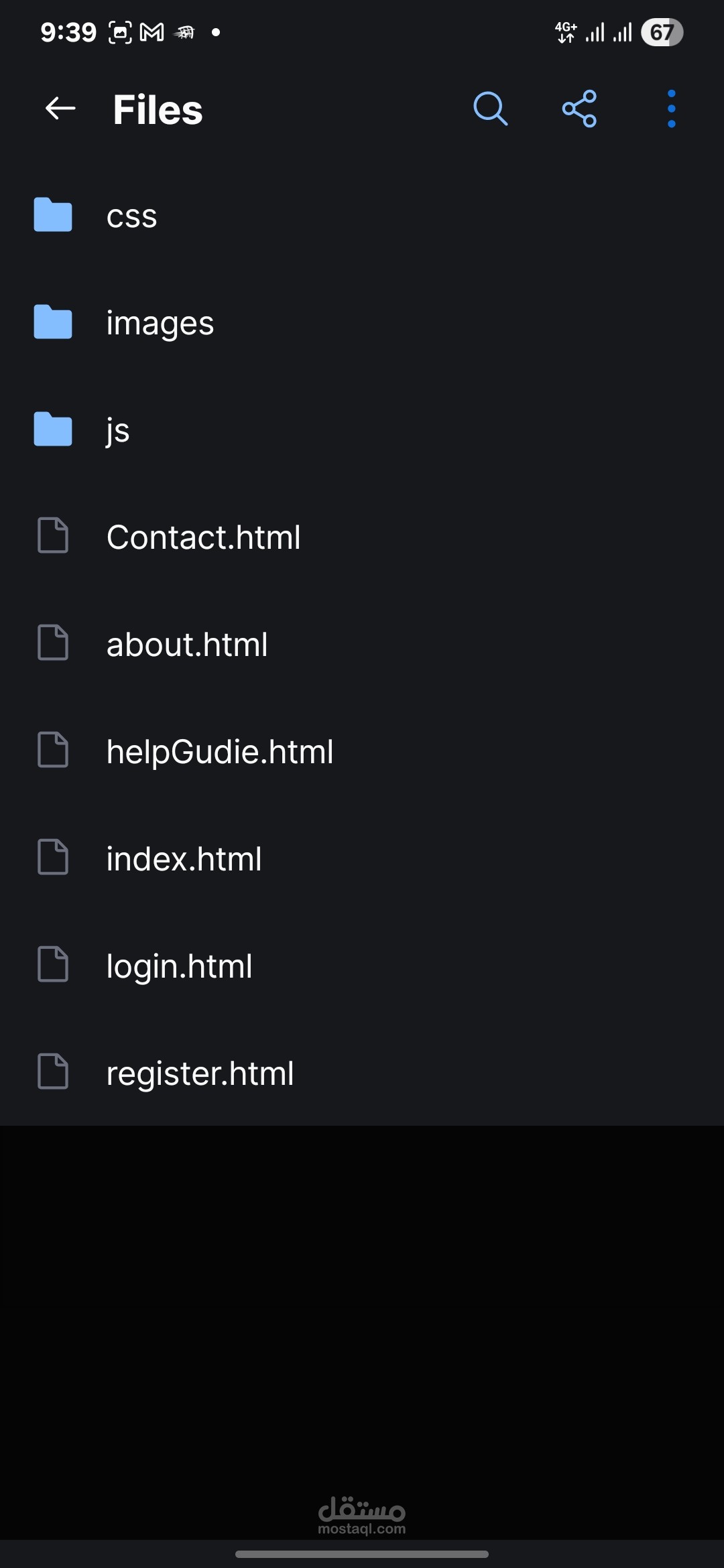Screen dimensions: 724x1568
Task: Click the js folder icon
Action: (x=53, y=430)
